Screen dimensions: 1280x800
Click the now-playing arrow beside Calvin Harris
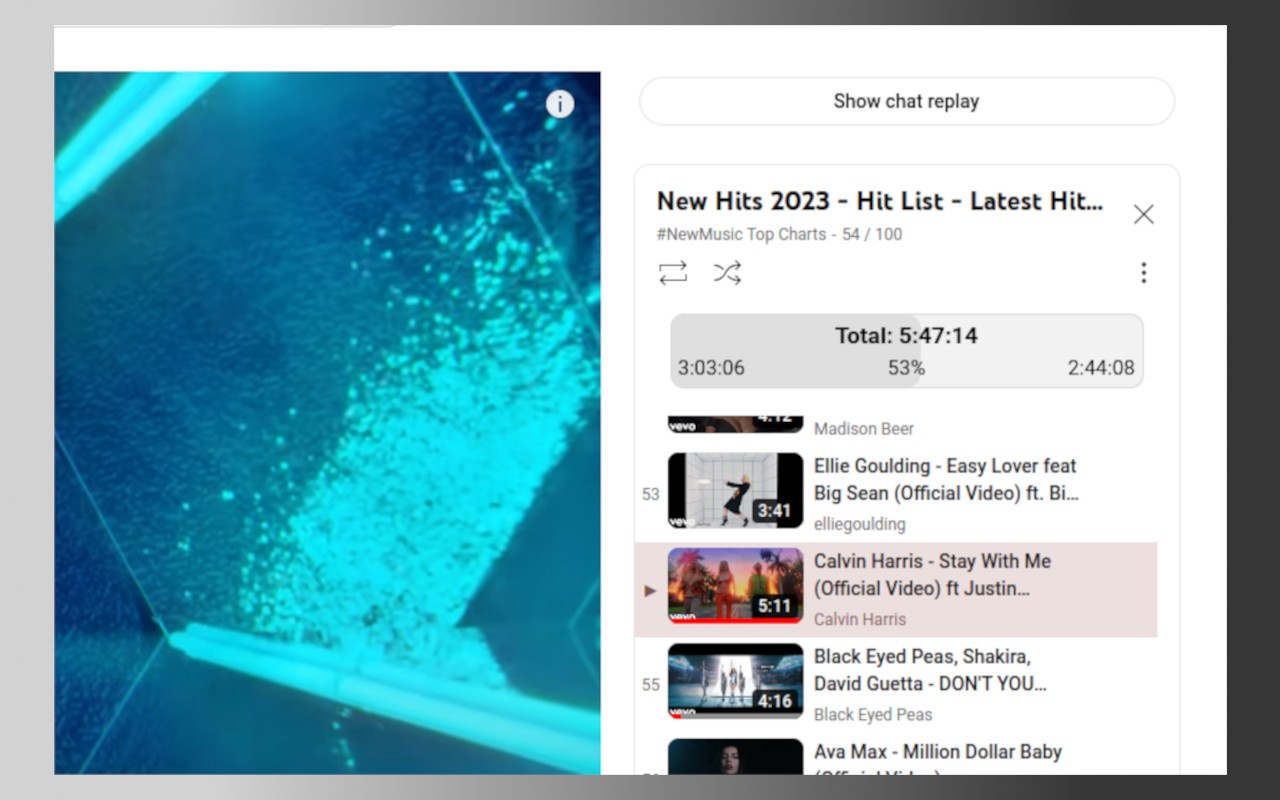tap(650, 590)
